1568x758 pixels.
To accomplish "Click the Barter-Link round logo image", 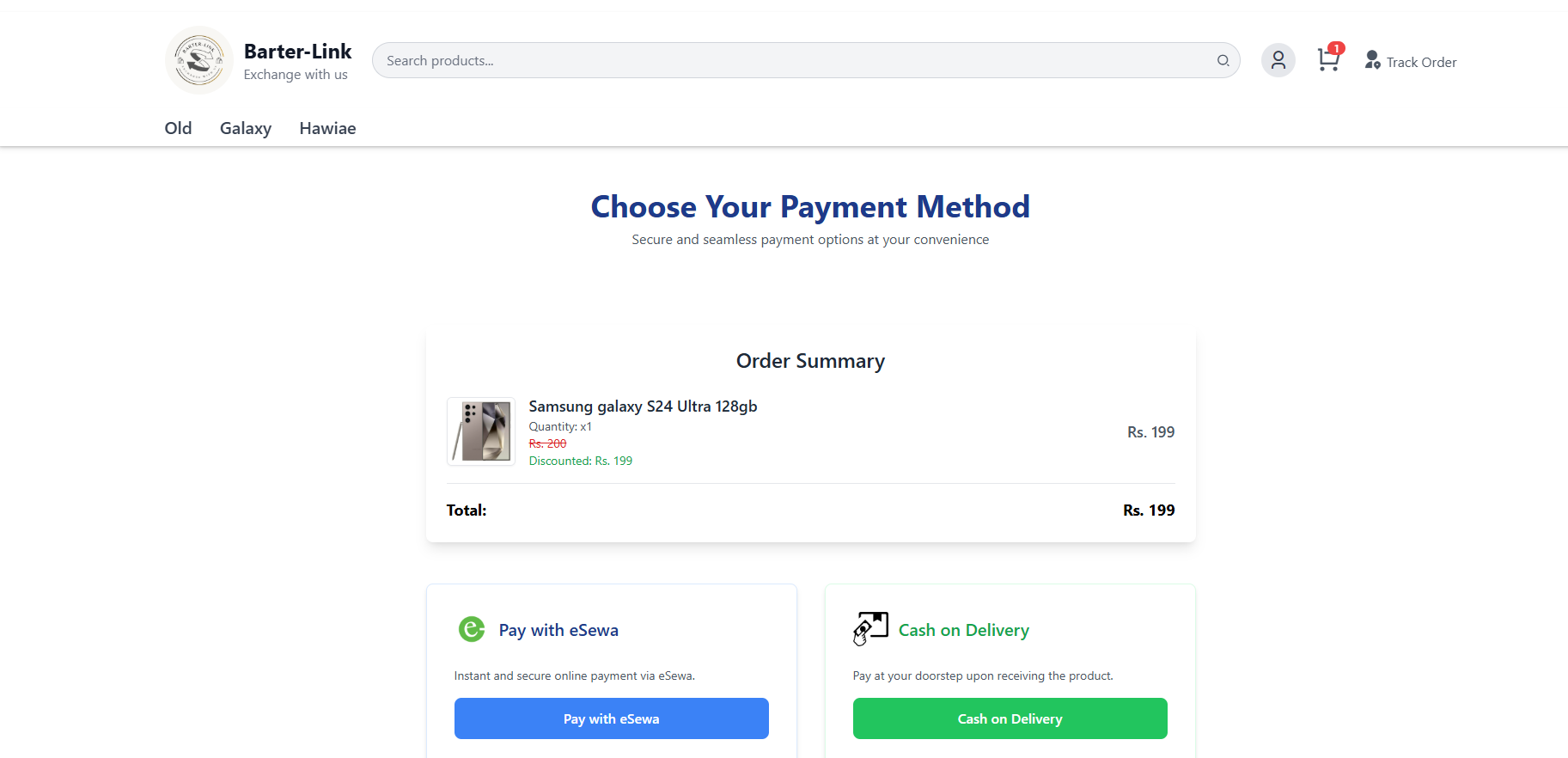I will click(199, 60).
